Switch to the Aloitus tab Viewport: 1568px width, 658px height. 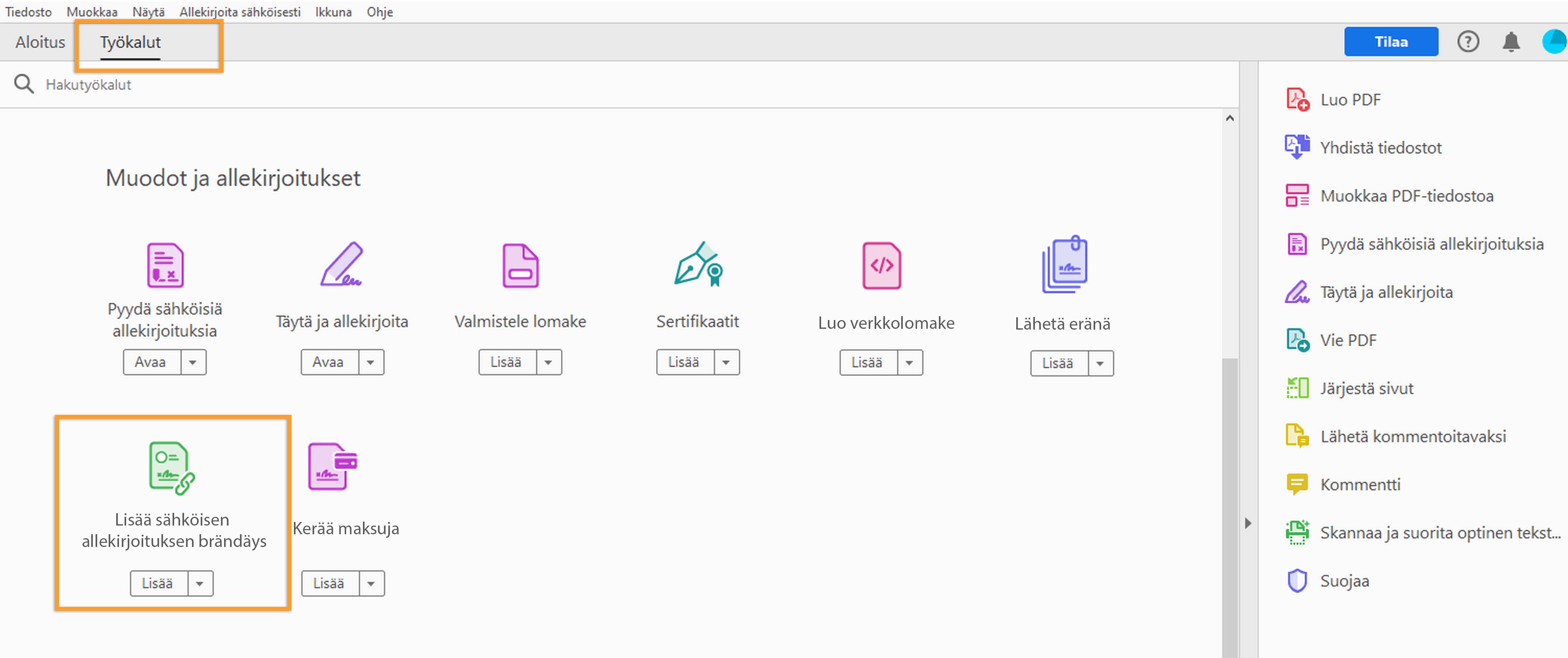tap(40, 42)
